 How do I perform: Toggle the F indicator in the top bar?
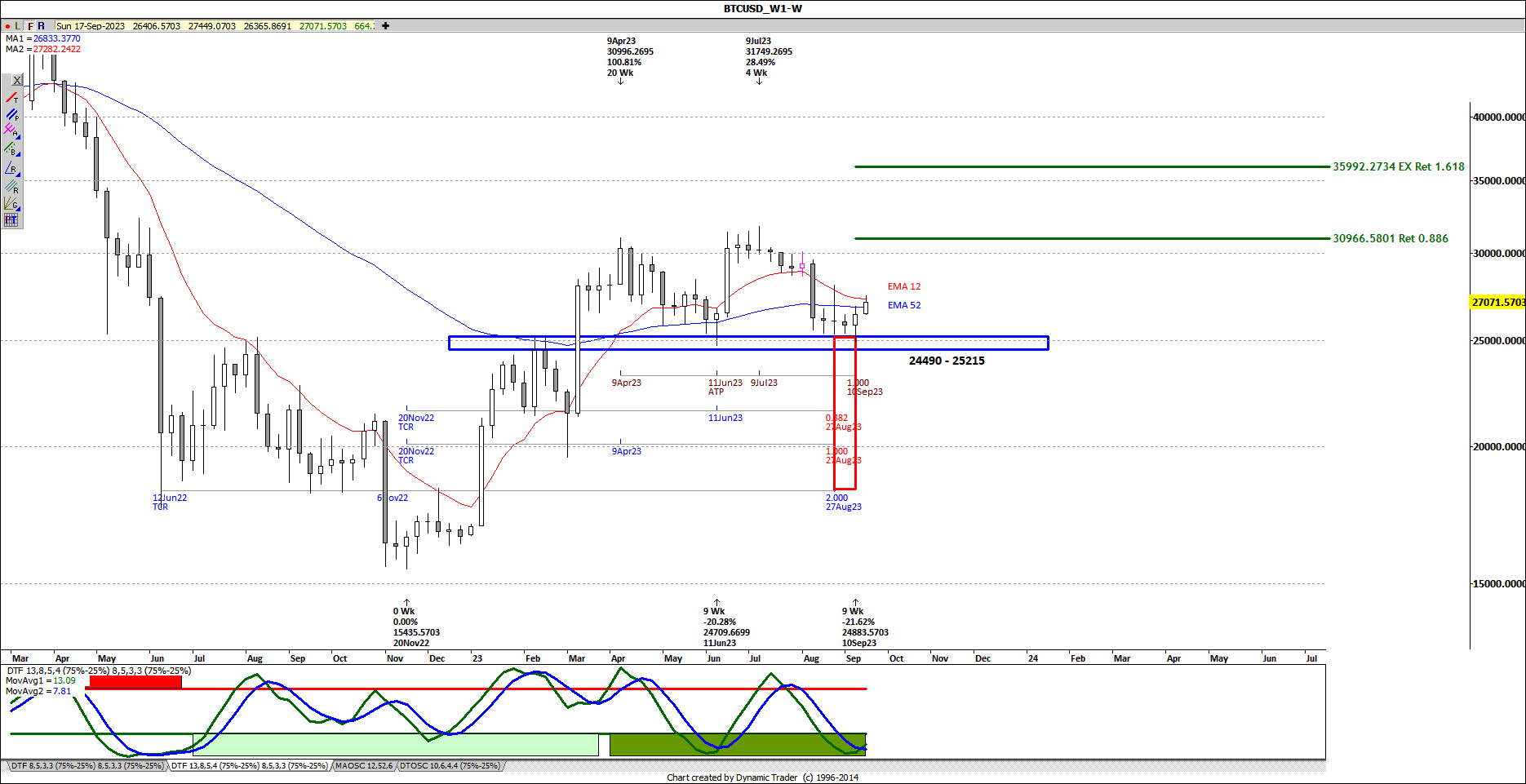pos(30,25)
